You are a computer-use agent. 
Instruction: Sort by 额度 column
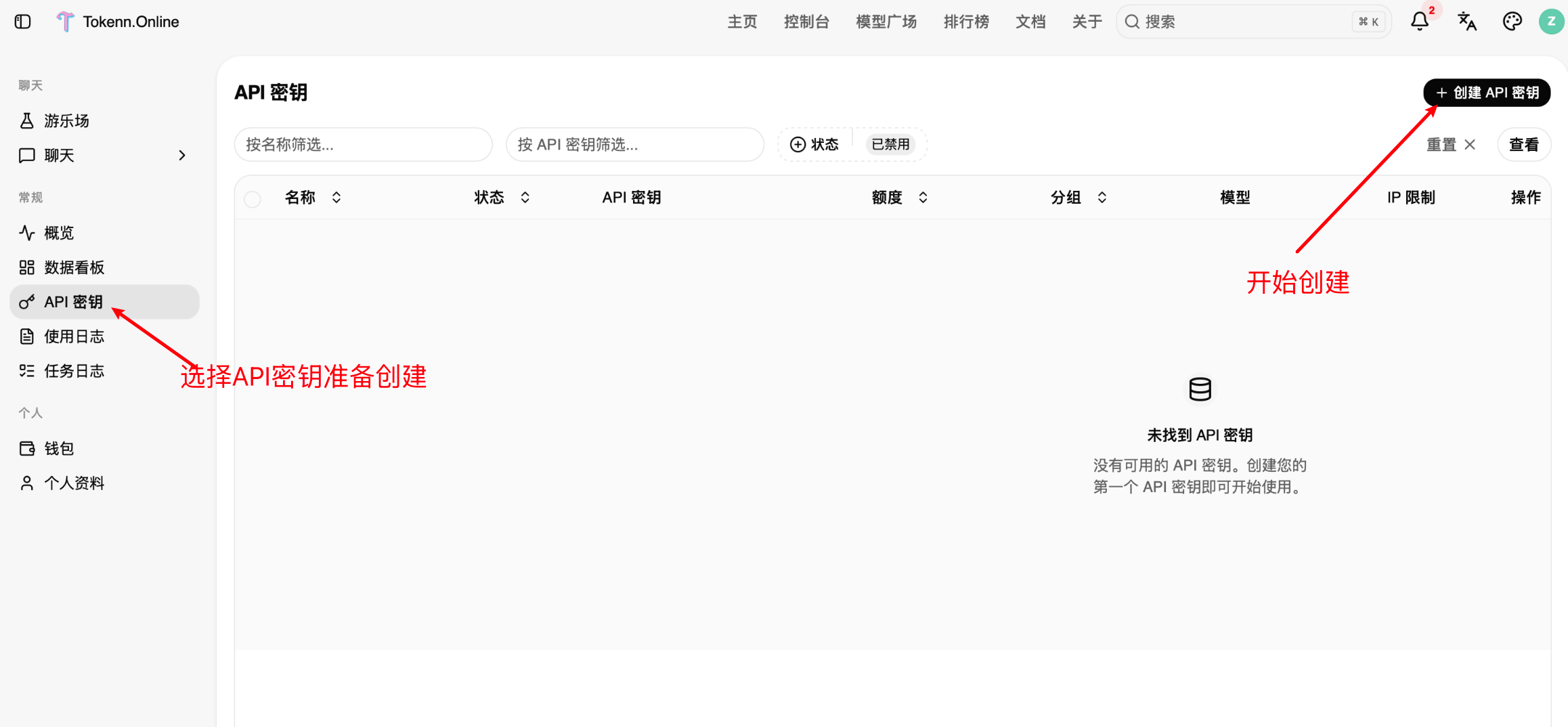click(900, 197)
